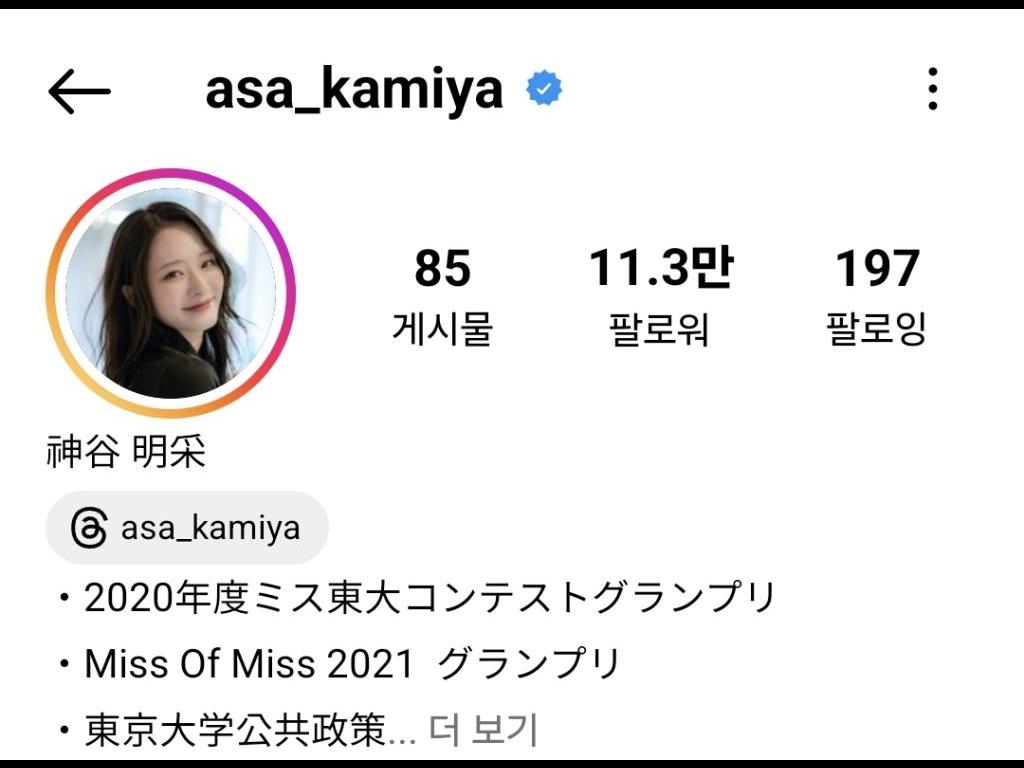
Task: Click the 85 posts count
Action: (x=442, y=268)
